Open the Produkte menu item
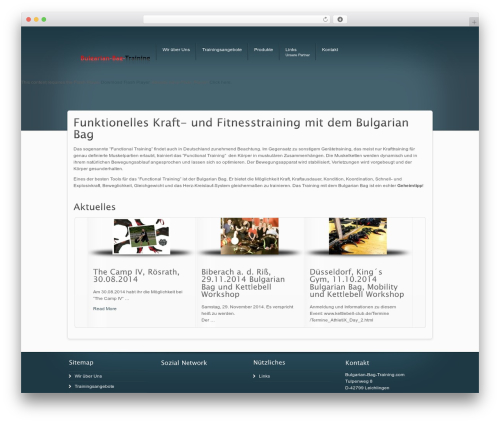 pos(263,50)
